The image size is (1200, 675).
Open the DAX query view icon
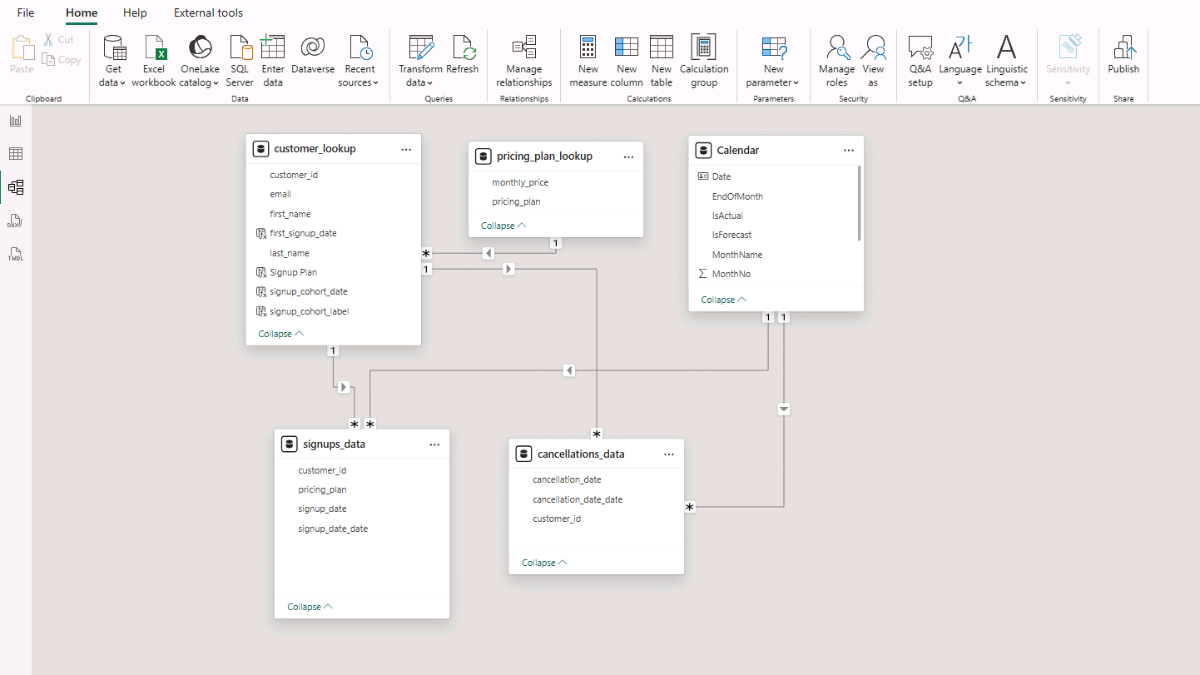tap(16, 221)
